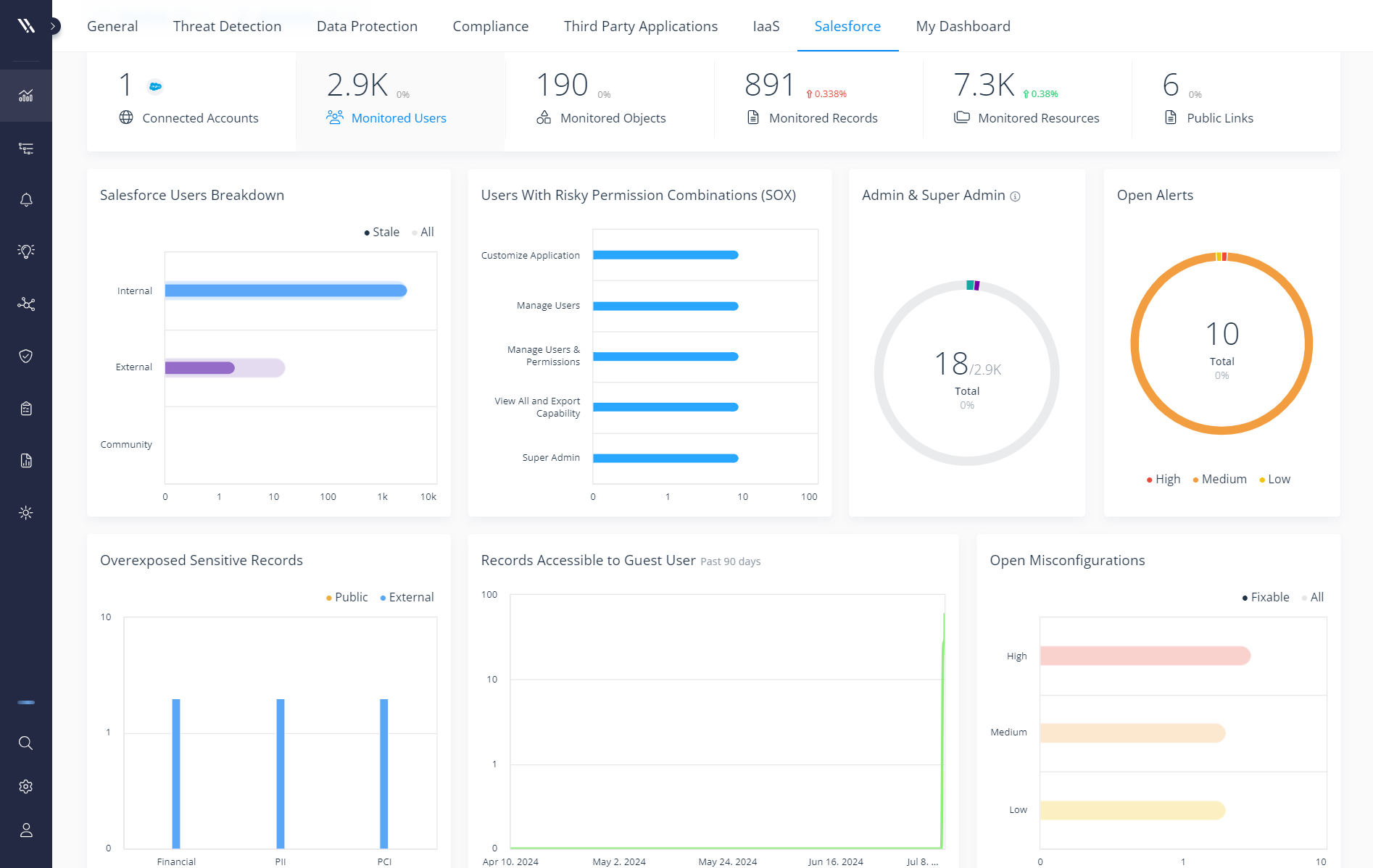The height and width of the screenshot is (868, 1373).
Task: Click the info icon next to Admin & Super Admin
Action: (x=1015, y=196)
